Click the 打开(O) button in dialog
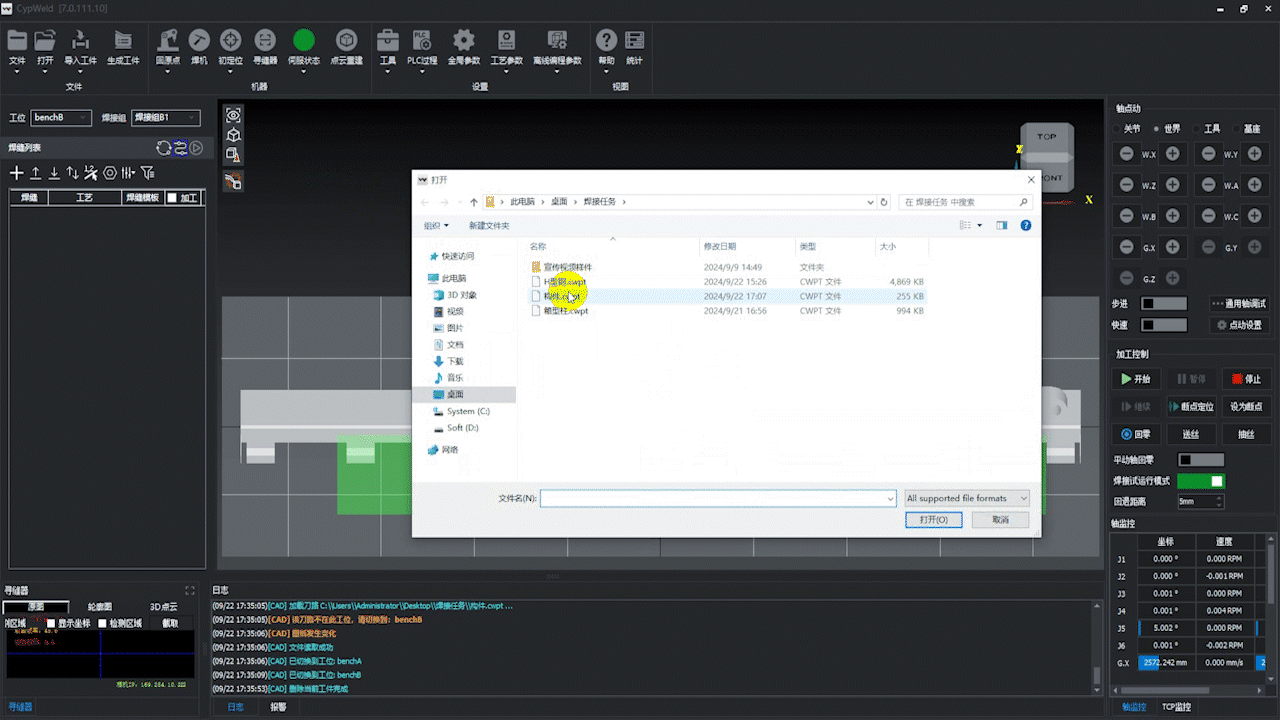The image size is (1280, 720). 933,520
